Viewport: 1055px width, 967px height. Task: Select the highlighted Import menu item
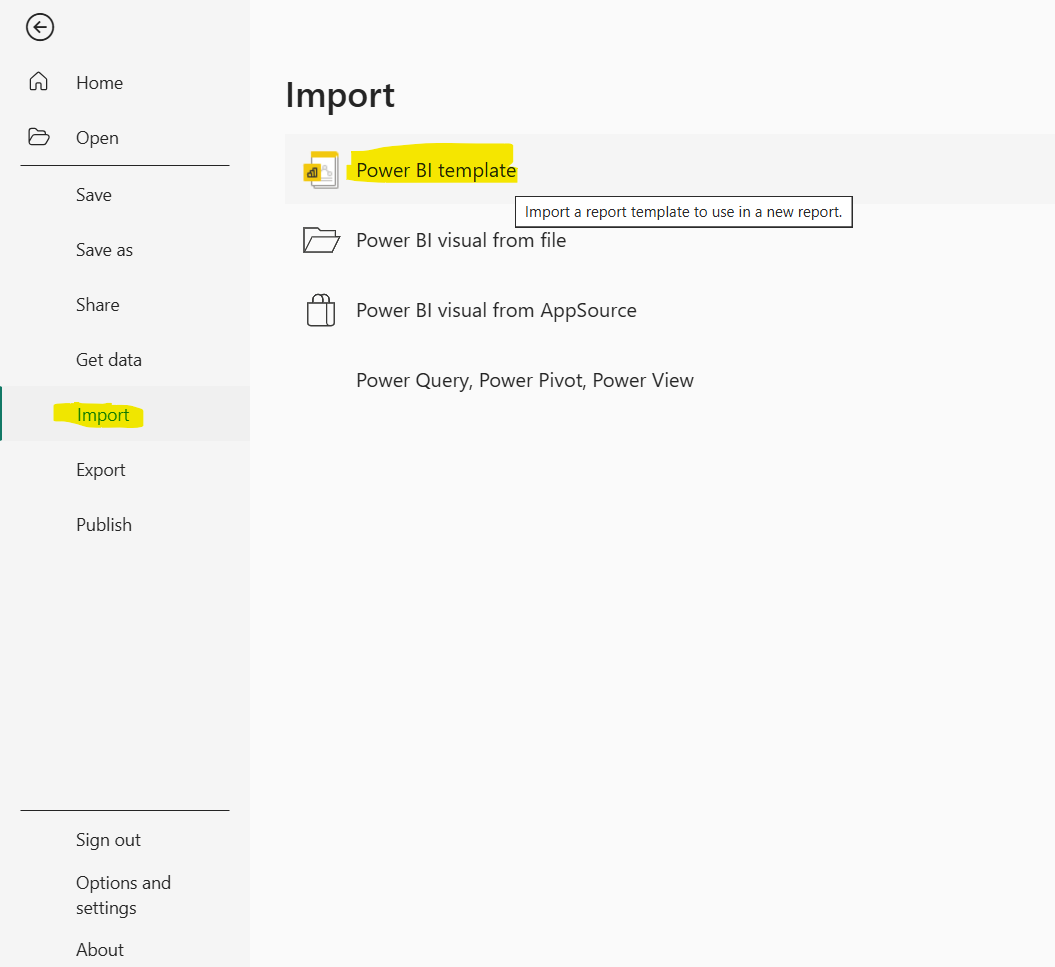pyautogui.click(x=103, y=414)
